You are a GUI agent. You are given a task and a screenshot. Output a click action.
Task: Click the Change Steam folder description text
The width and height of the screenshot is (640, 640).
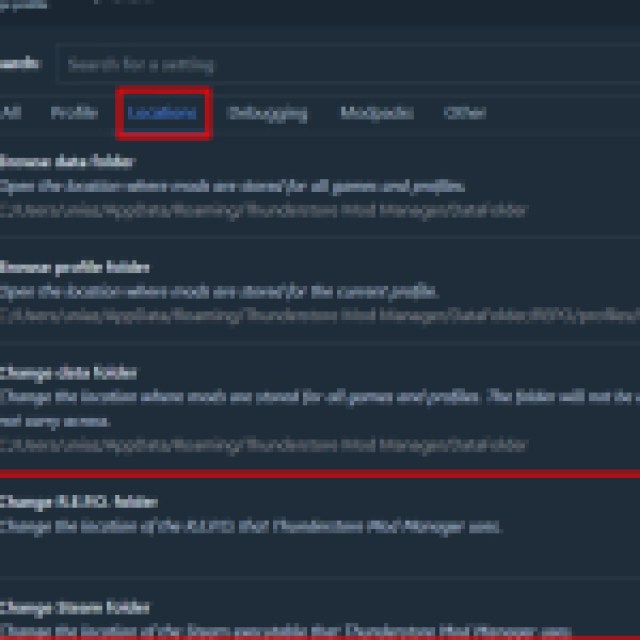[x=286, y=632]
